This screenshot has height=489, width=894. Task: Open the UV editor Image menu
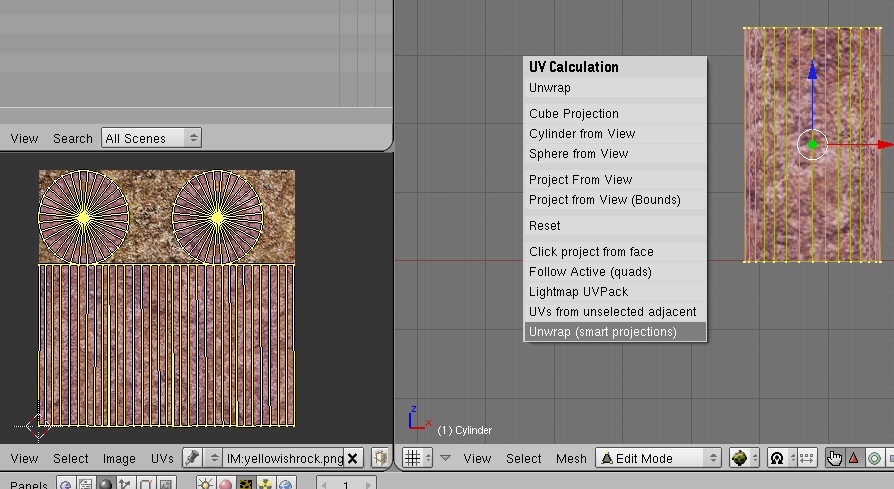click(x=119, y=458)
